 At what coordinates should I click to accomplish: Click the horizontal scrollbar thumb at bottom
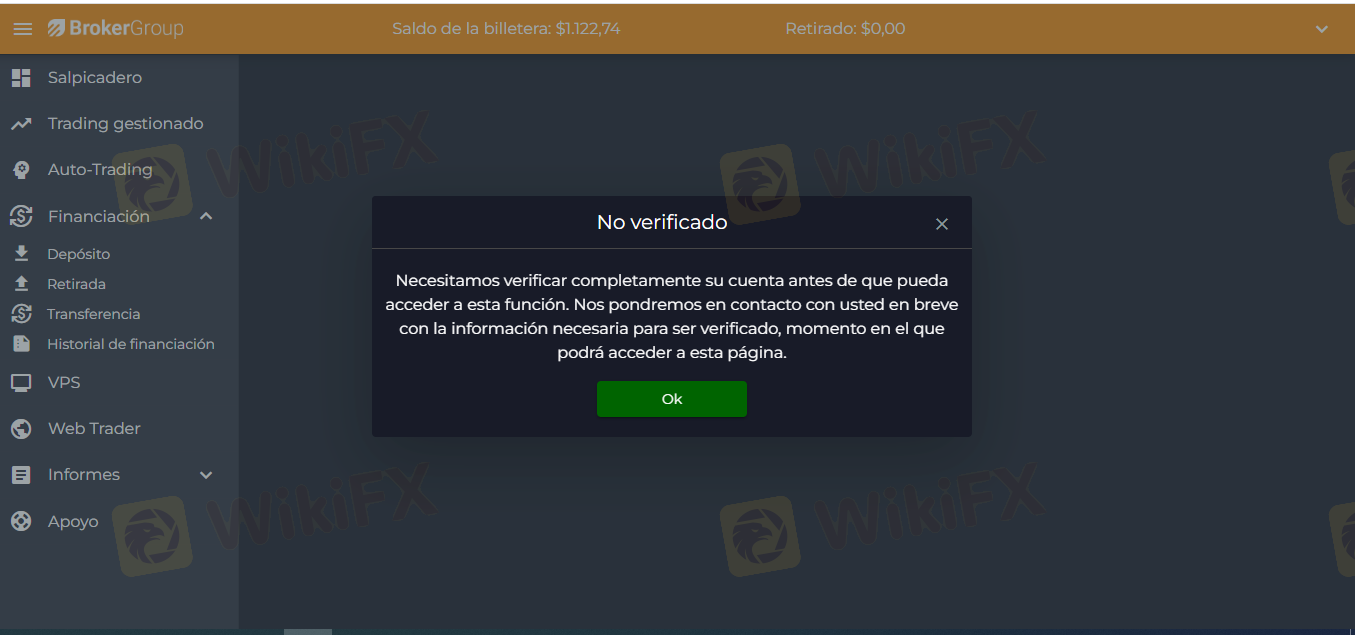click(308, 632)
